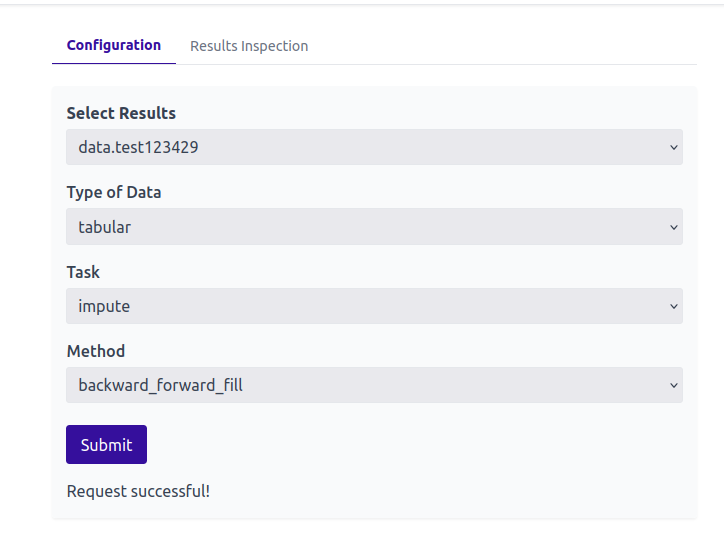Click the chevron arrow beside backward_forward_fill
The height and width of the screenshot is (537, 724).
tap(674, 386)
